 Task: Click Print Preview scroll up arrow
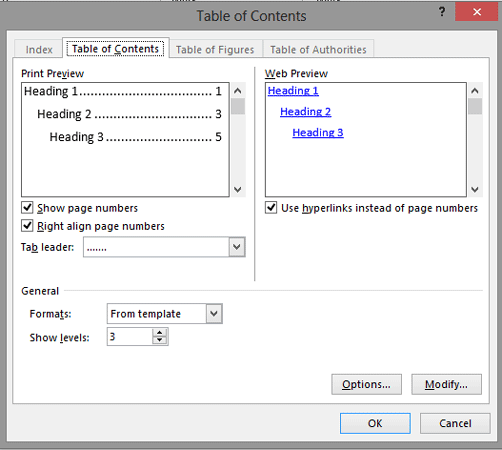[238, 90]
